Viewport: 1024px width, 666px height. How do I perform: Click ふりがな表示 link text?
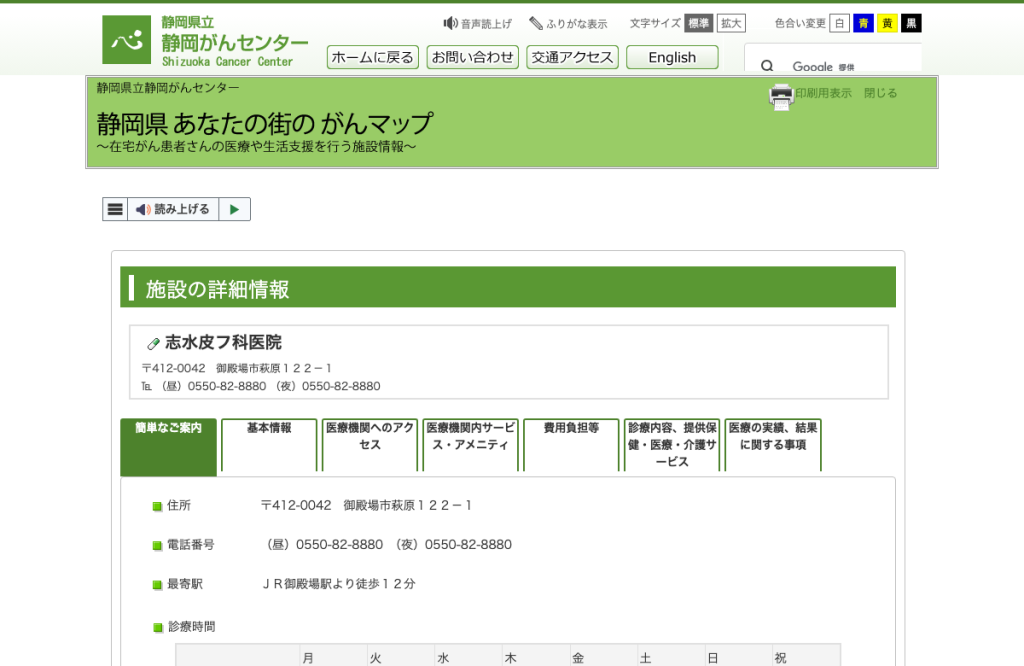click(577, 24)
